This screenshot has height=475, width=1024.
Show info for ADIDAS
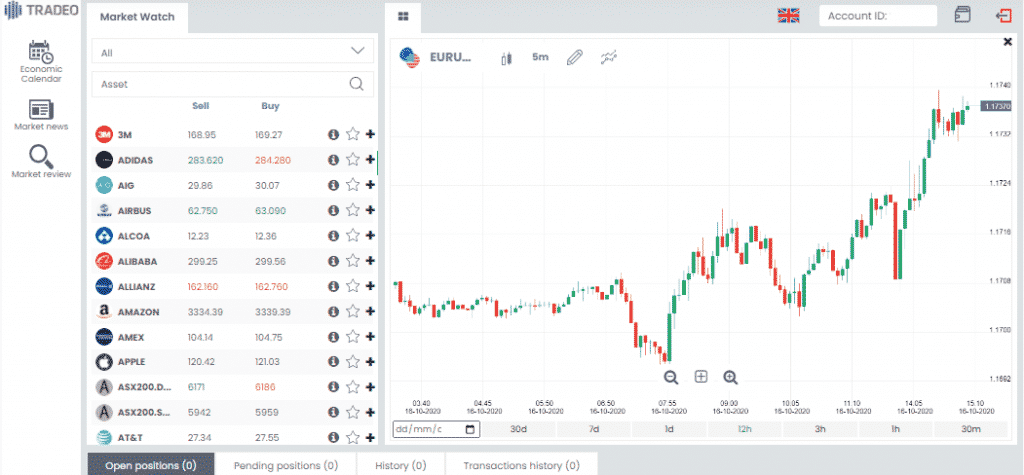333,159
